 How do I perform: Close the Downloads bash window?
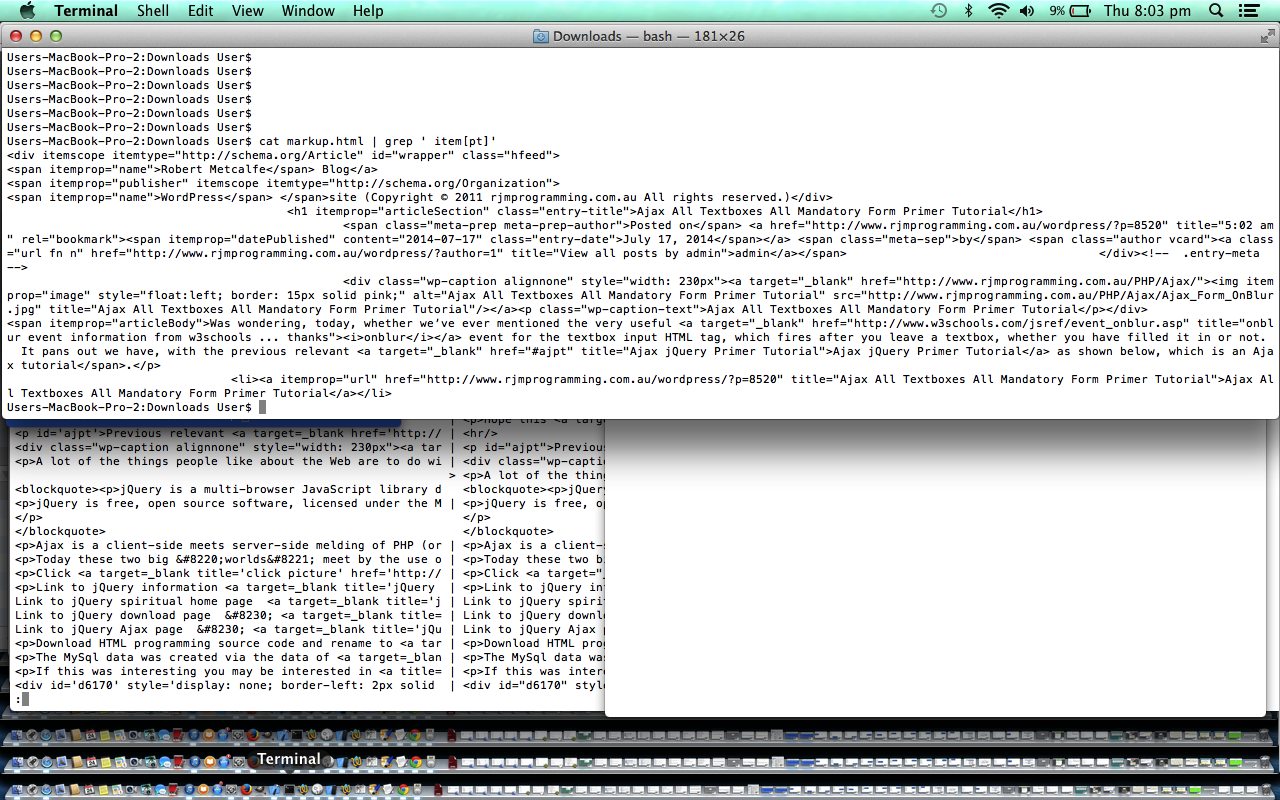(x=16, y=36)
